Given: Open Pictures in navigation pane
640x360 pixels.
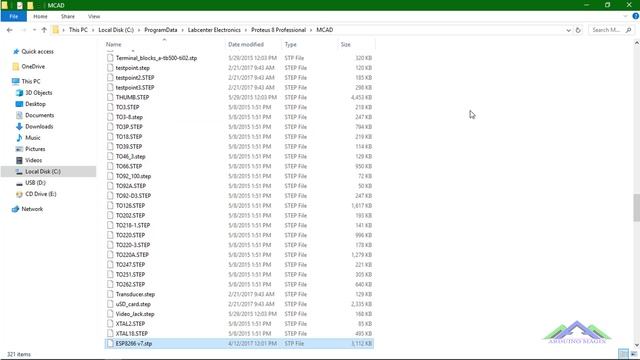Looking at the screenshot, I should pyautogui.click(x=35, y=149).
